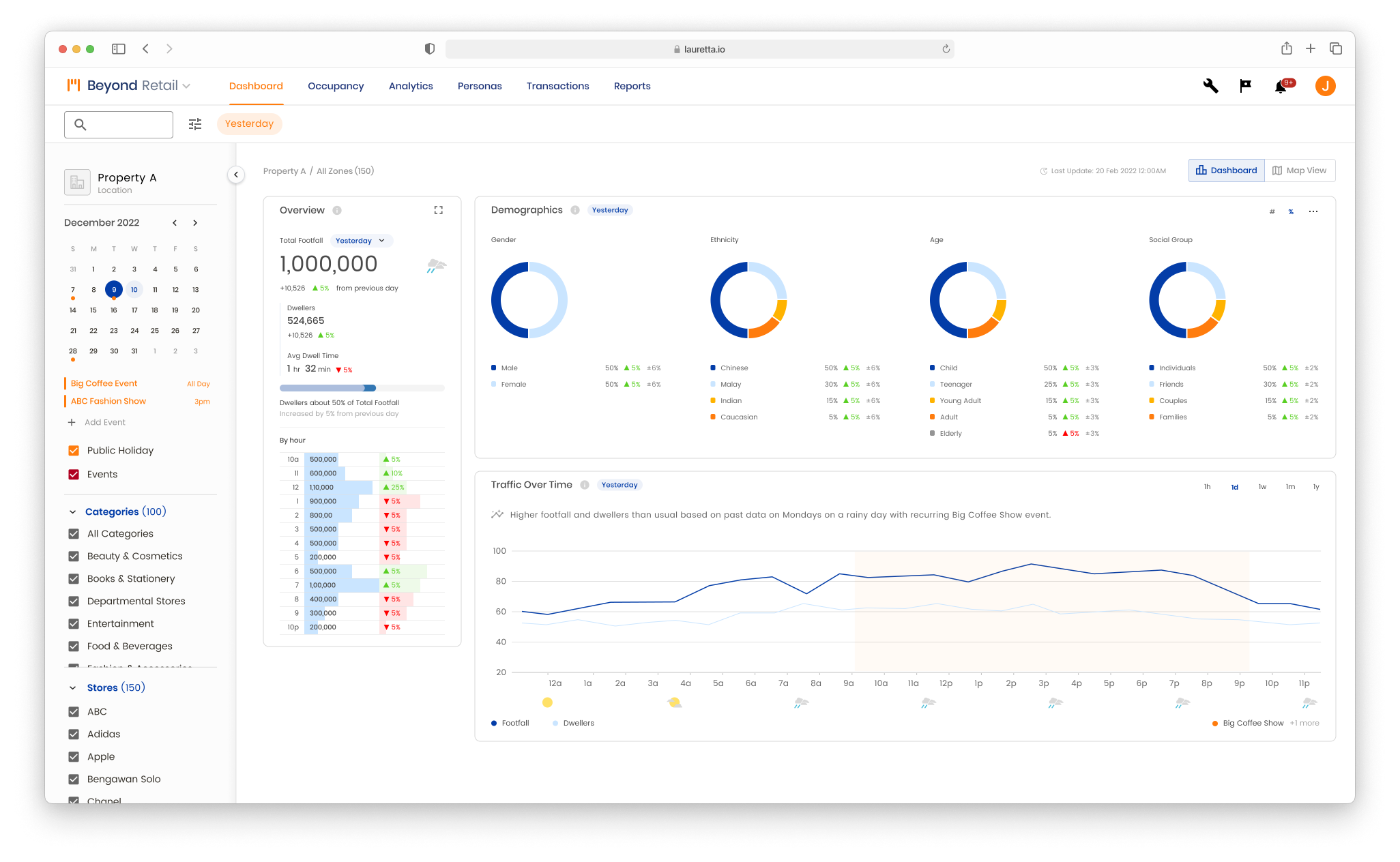The image size is (1400, 862).
Task: Switch to Map View
Action: pyautogui.click(x=1299, y=170)
